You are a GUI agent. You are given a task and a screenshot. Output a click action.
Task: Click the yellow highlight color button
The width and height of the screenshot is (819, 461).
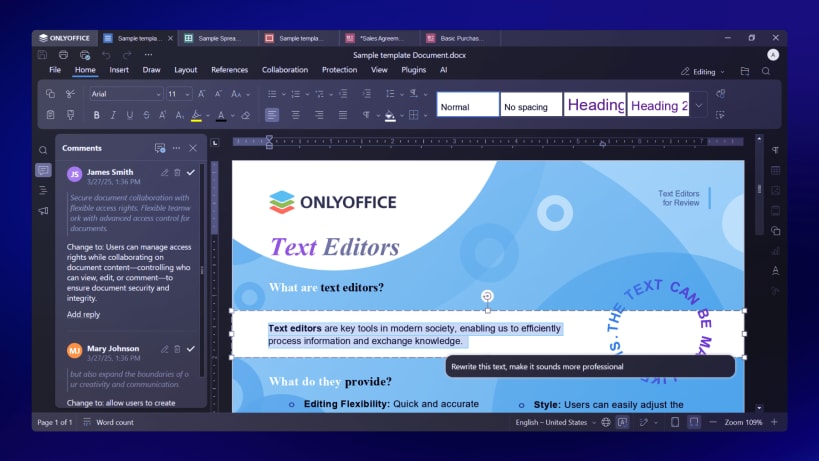pyautogui.click(x=196, y=115)
